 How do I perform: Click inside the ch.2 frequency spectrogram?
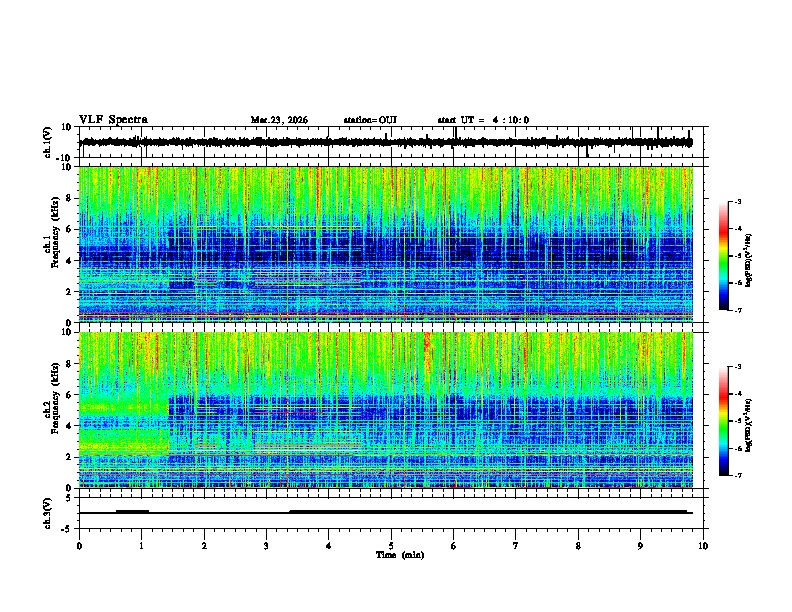(386, 410)
